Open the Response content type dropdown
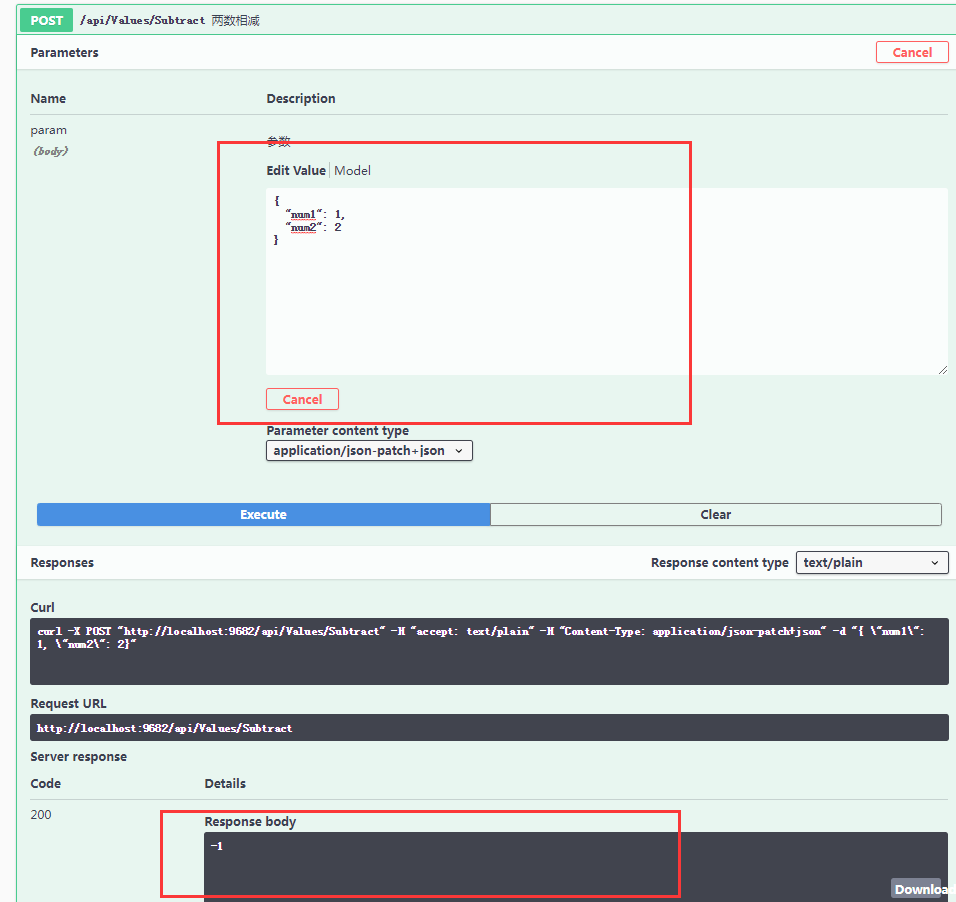 click(872, 563)
